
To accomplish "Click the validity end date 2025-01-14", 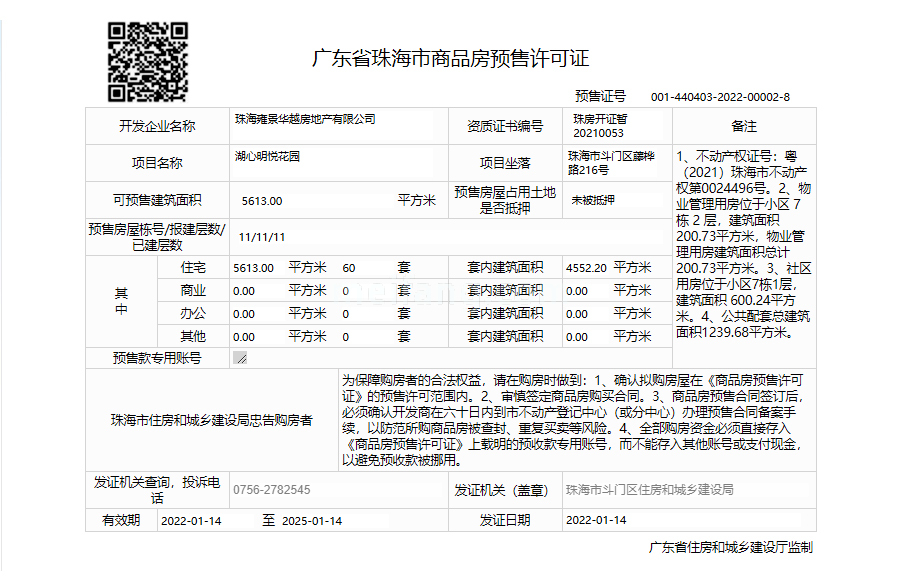I will click(x=312, y=521).
